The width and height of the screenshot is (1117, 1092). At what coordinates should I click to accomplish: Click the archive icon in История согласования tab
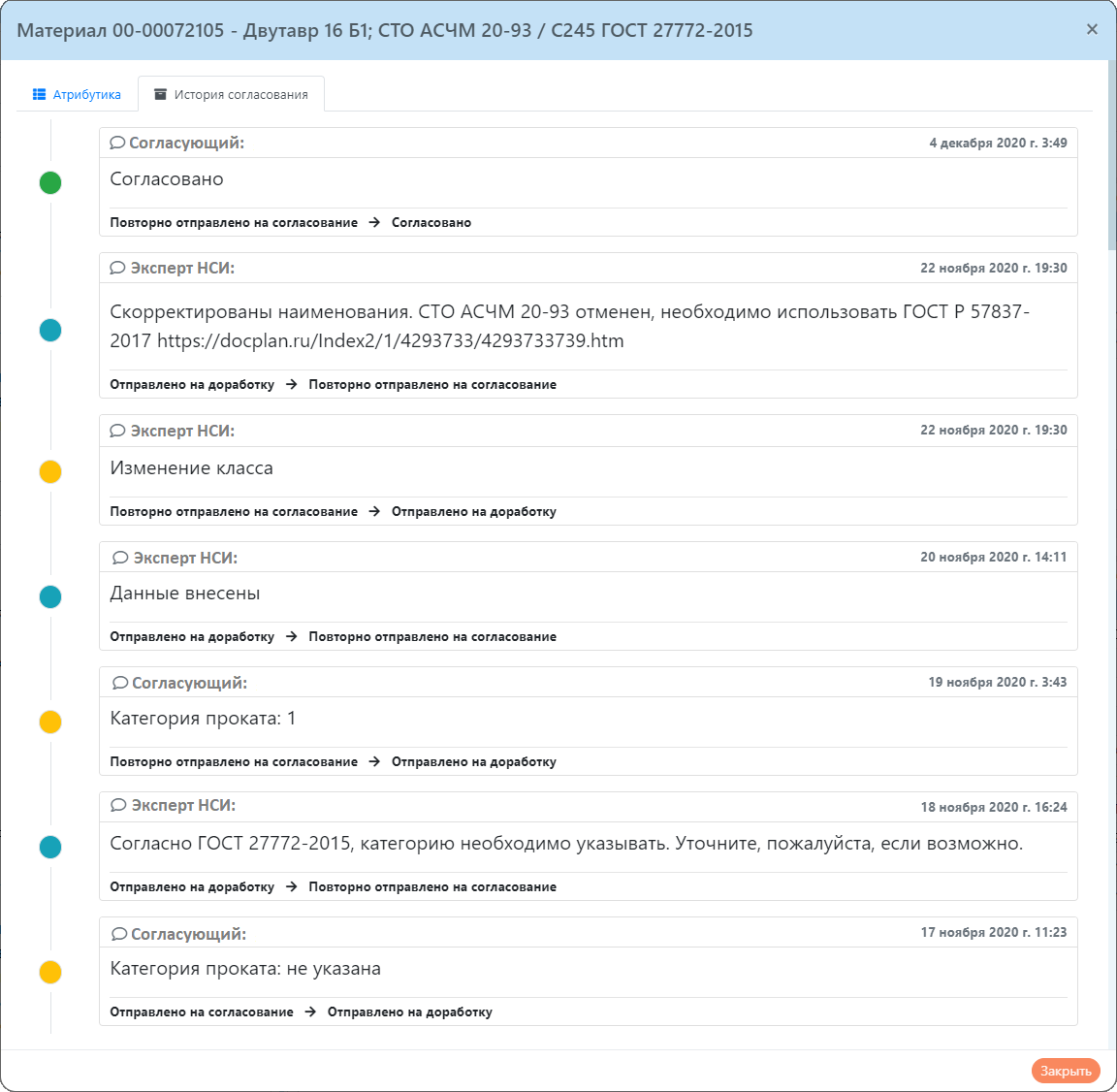click(161, 95)
